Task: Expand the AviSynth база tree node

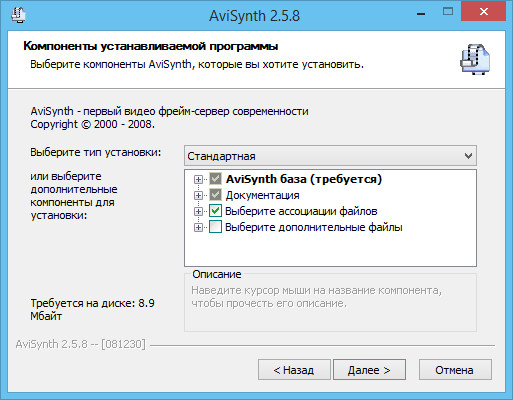Action: 198,179
